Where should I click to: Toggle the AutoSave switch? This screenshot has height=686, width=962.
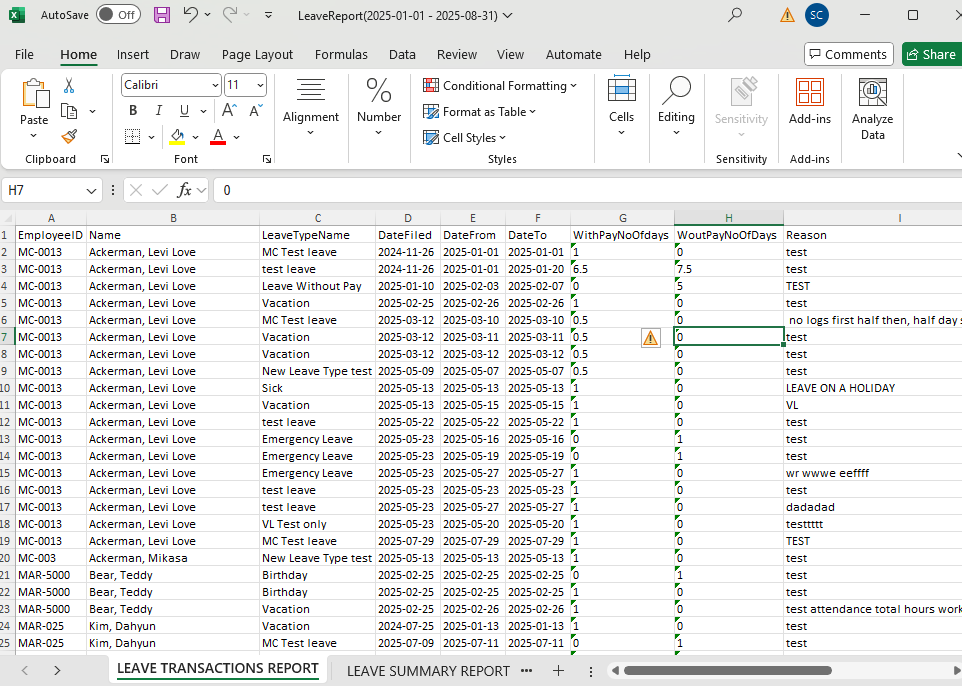(x=119, y=15)
